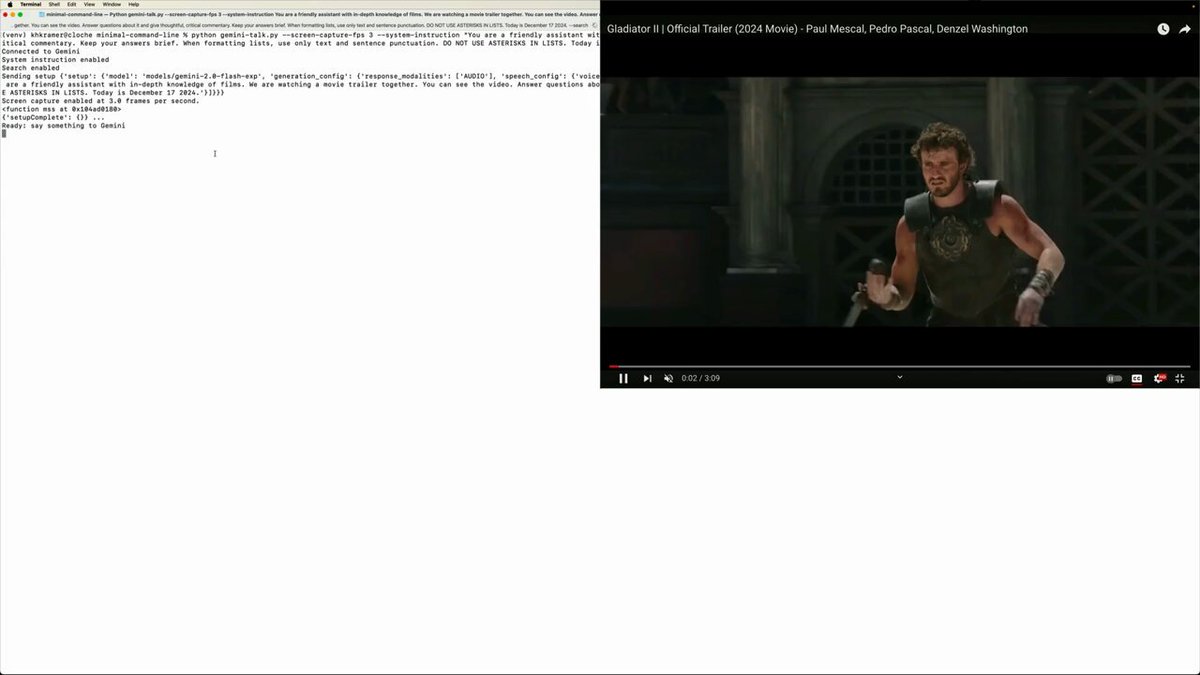Open the Help menu

134,4
